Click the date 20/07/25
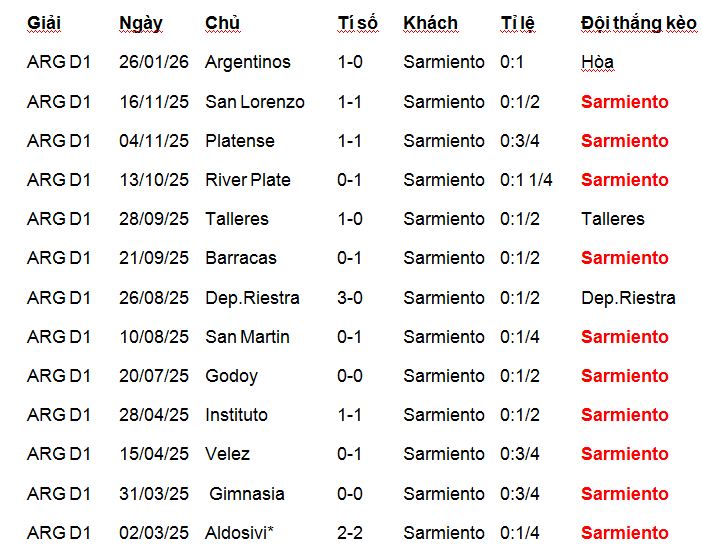The width and height of the screenshot is (702, 559). pos(153,376)
